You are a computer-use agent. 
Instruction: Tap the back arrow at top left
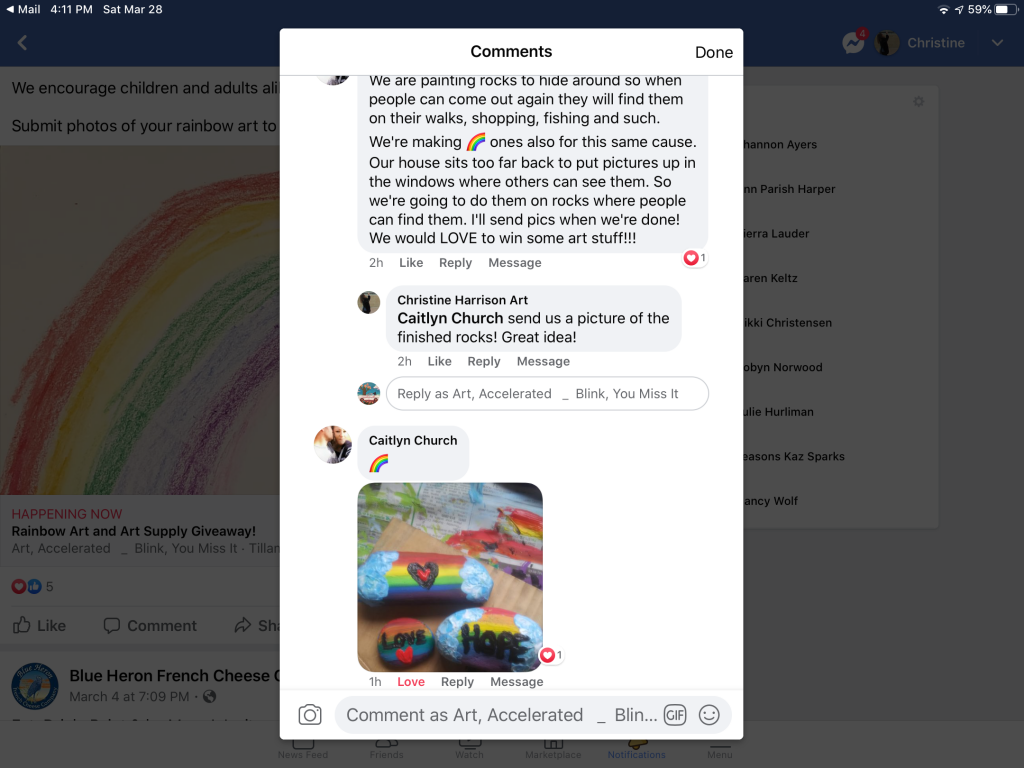[22, 43]
